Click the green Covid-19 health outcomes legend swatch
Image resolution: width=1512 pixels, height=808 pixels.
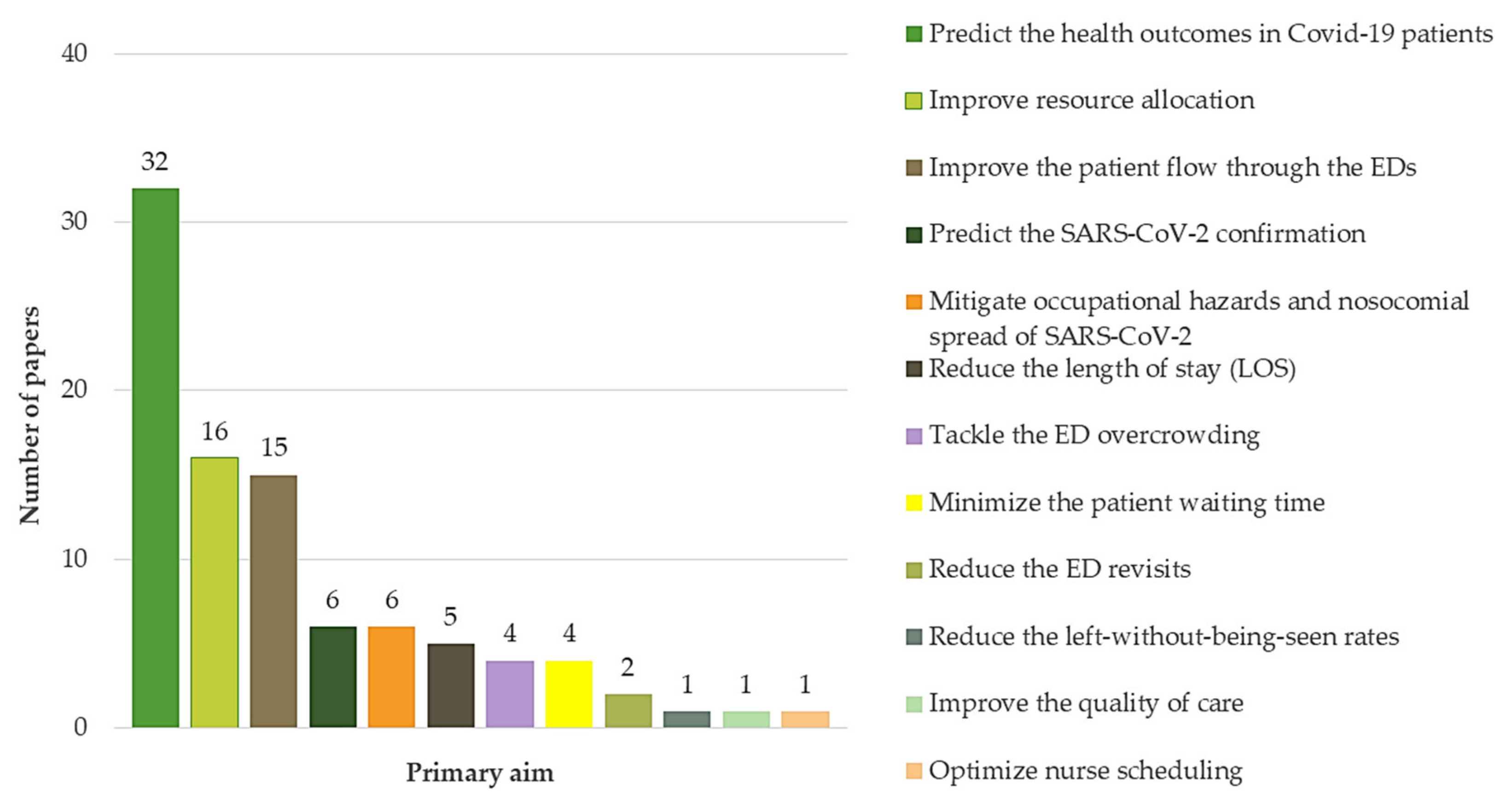pos(913,34)
